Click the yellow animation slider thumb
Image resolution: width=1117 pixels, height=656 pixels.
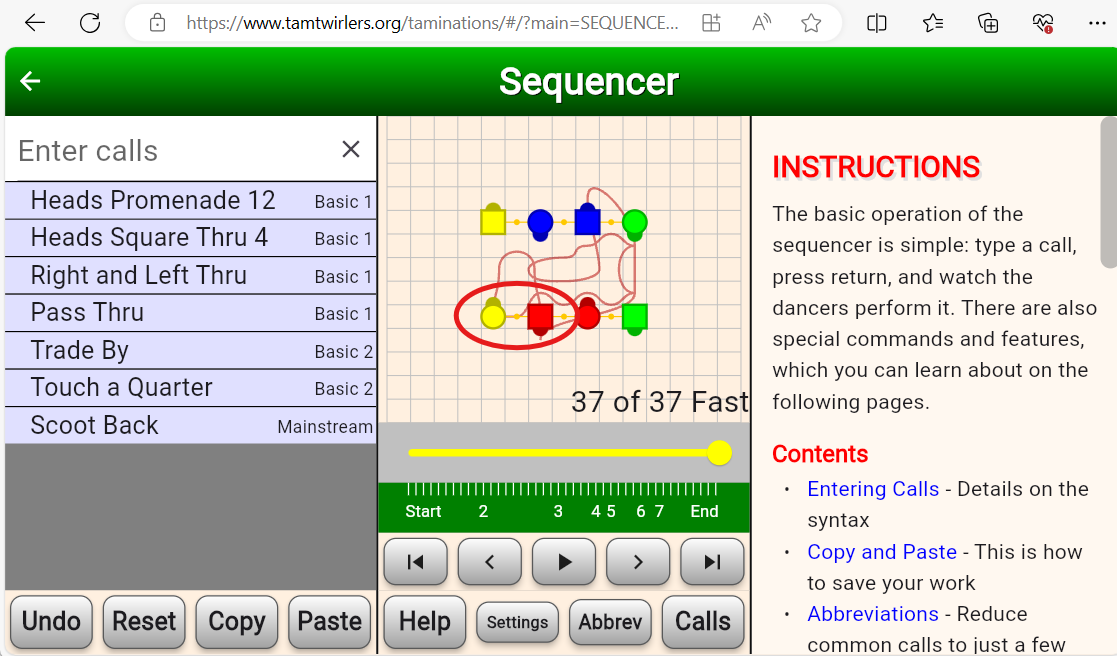click(x=719, y=453)
